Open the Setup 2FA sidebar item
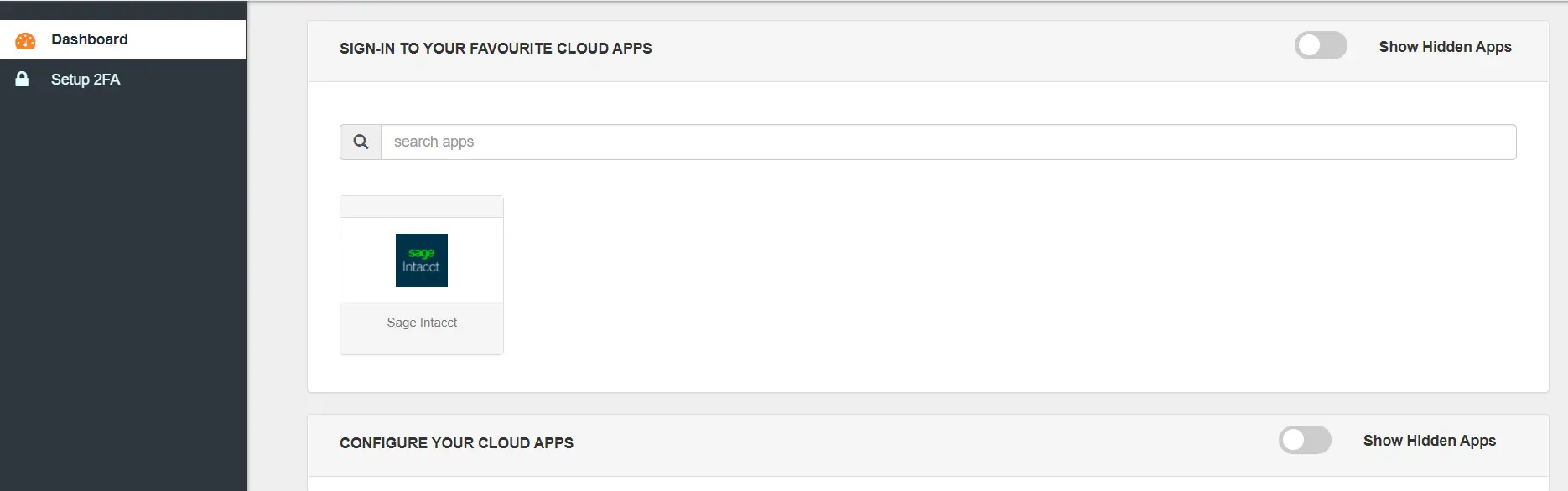The height and width of the screenshot is (491, 1568). coord(122,80)
